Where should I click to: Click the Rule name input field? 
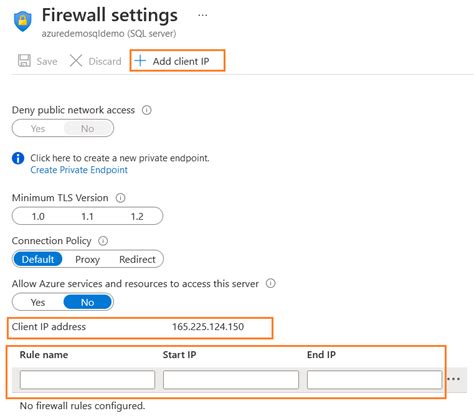(87, 380)
